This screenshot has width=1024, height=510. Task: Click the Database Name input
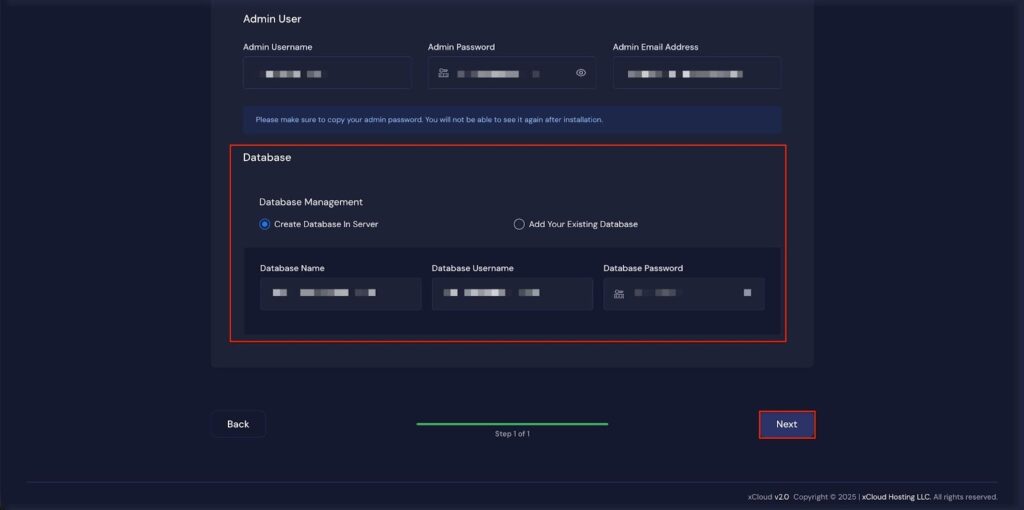(x=340, y=294)
